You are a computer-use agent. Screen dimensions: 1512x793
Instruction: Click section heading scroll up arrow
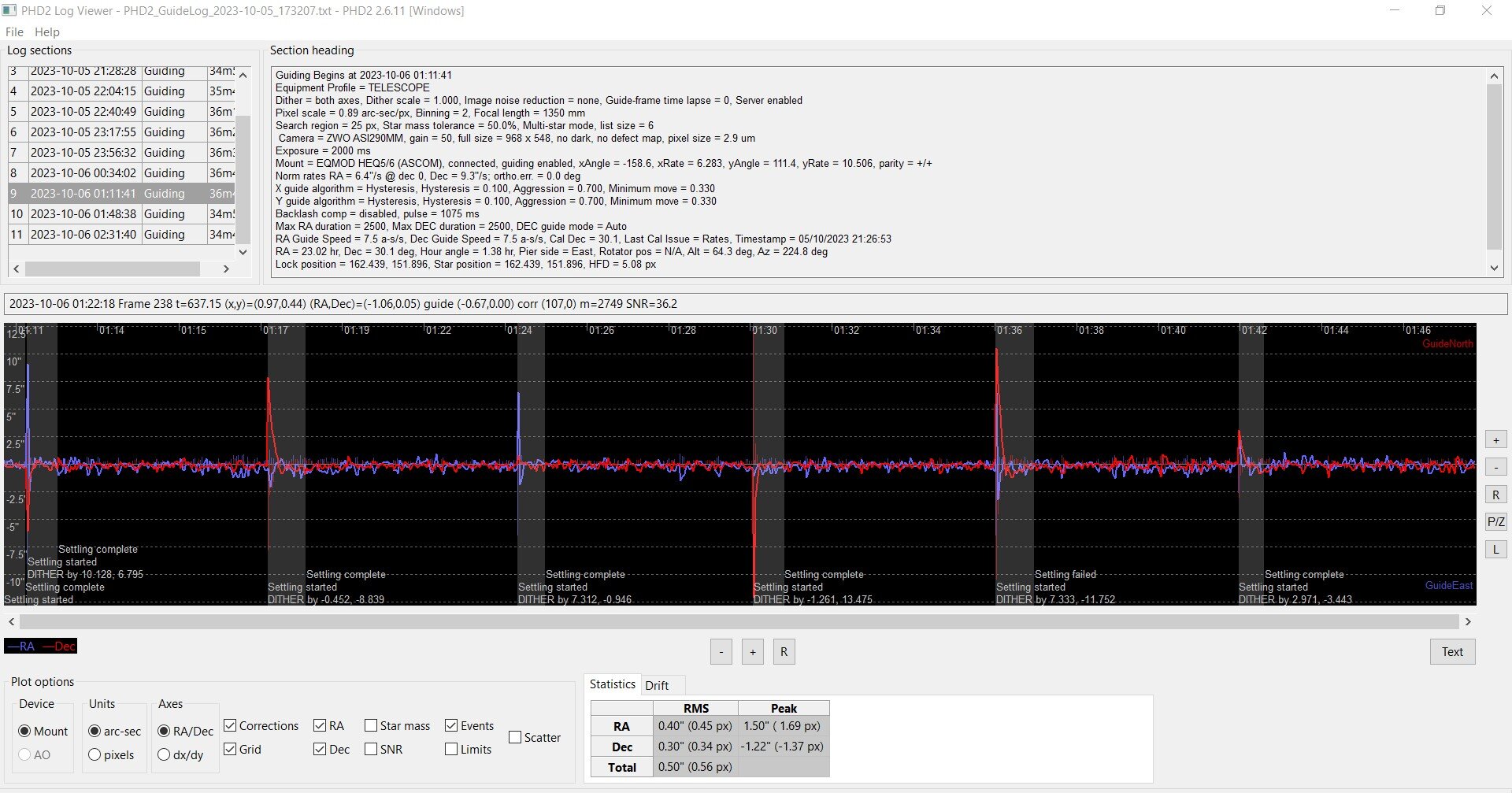coord(1494,76)
